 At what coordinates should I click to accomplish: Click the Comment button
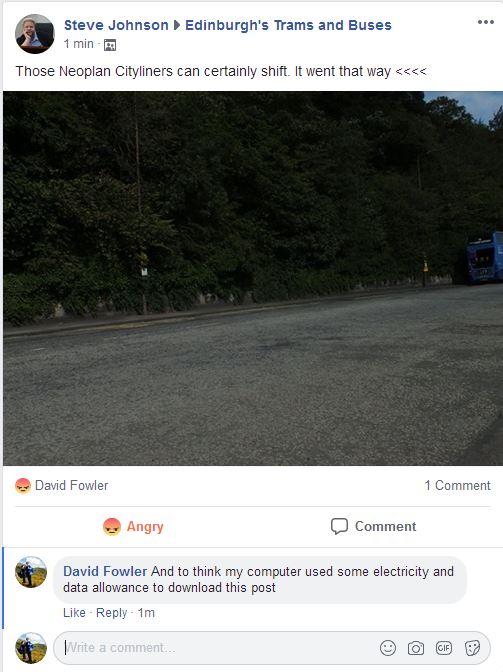tap(373, 526)
